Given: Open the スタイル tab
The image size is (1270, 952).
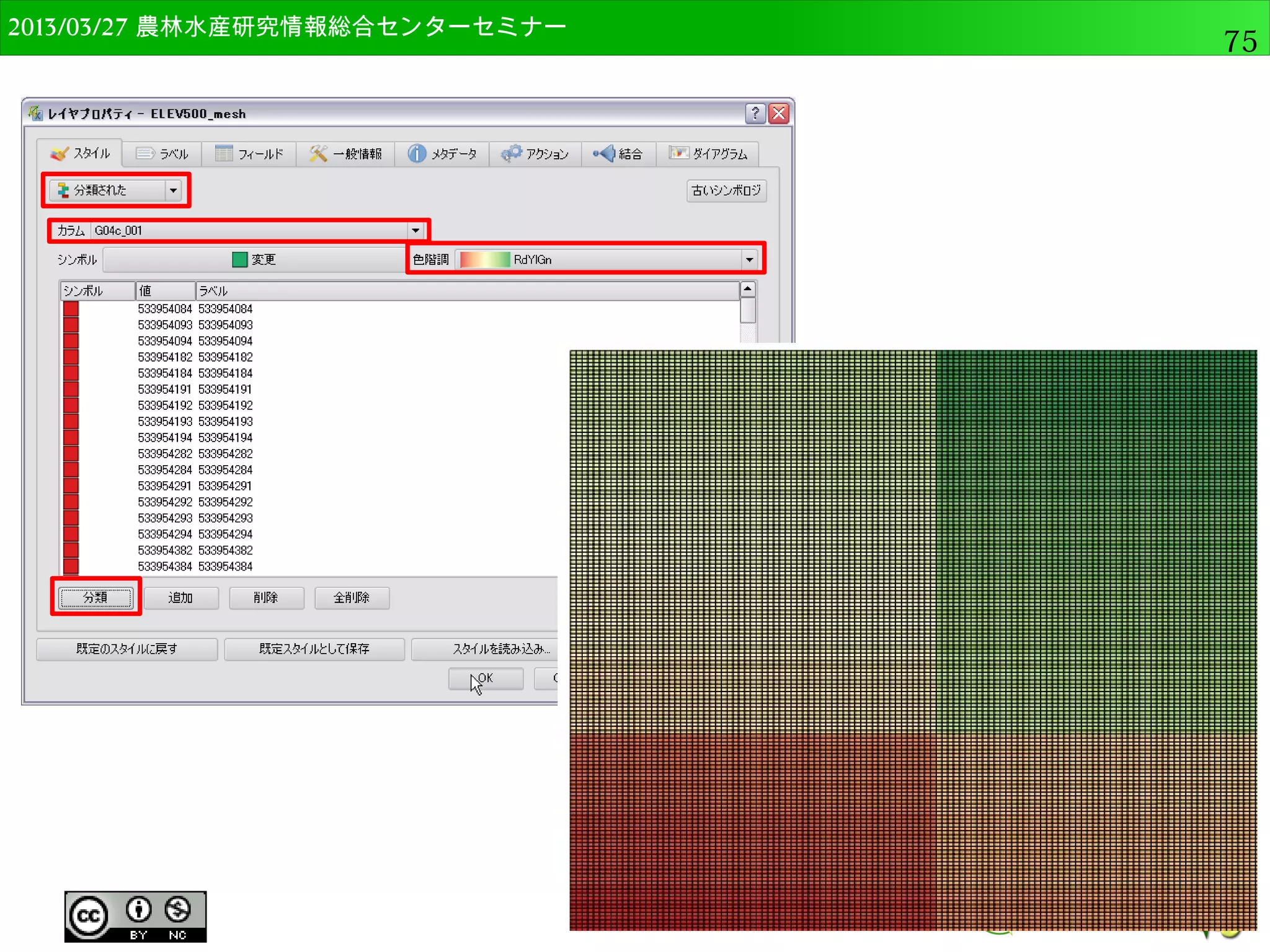Looking at the screenshot, I should pyautogui.click(x=79, y=153).
